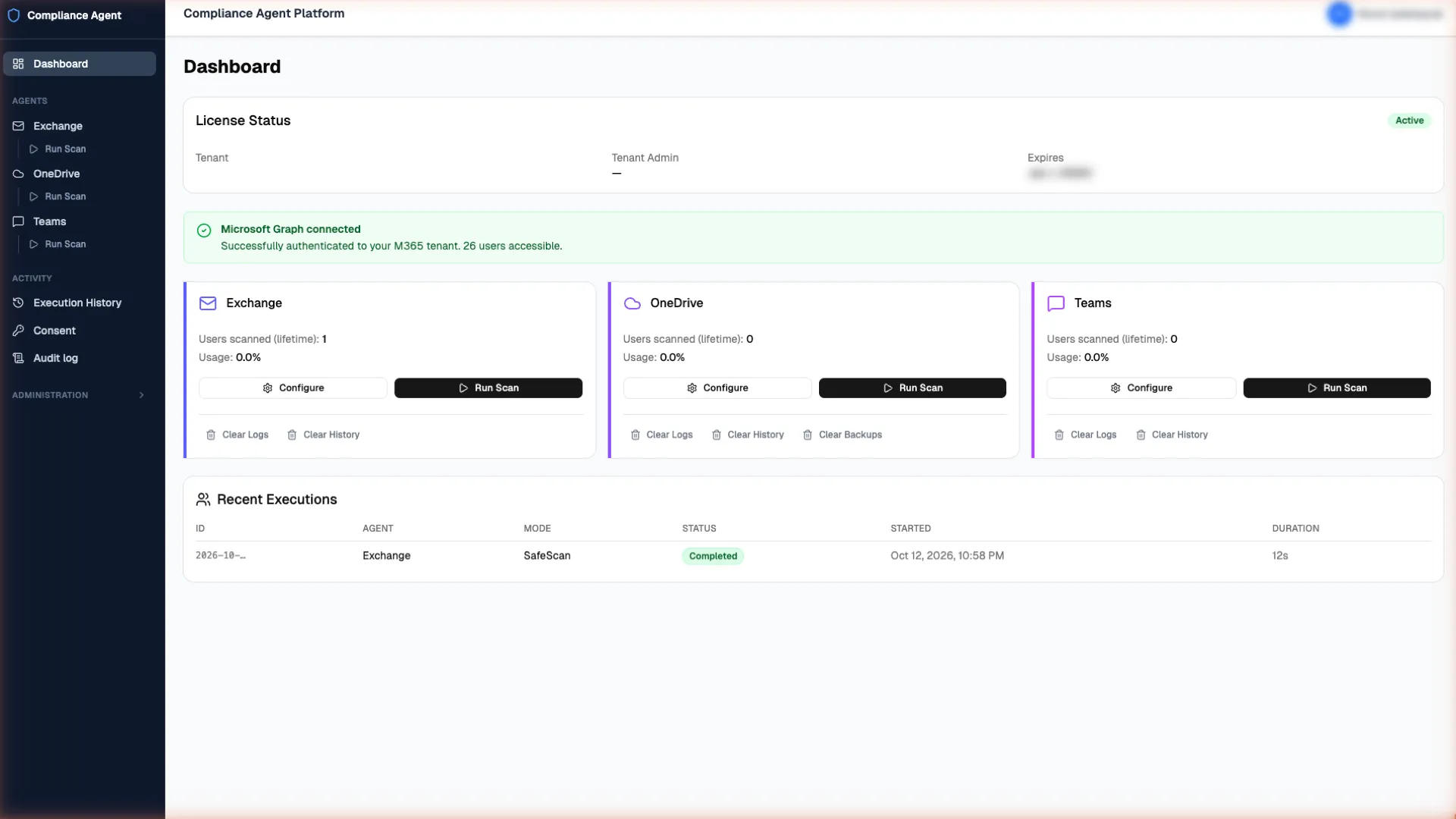The width and height of the screenshot is (1456, 819).
Task: Configure the Exchange agent
Action: point(293,388)
